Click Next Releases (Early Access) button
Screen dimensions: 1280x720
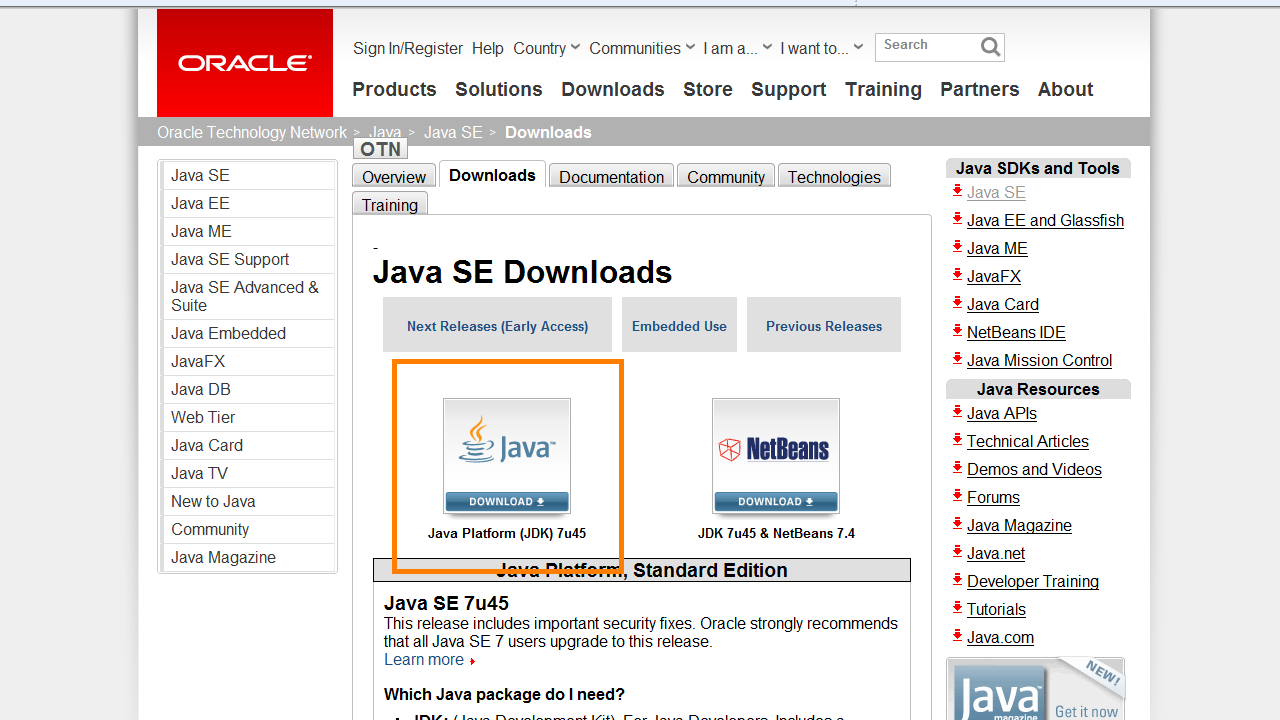pos(497,325)
